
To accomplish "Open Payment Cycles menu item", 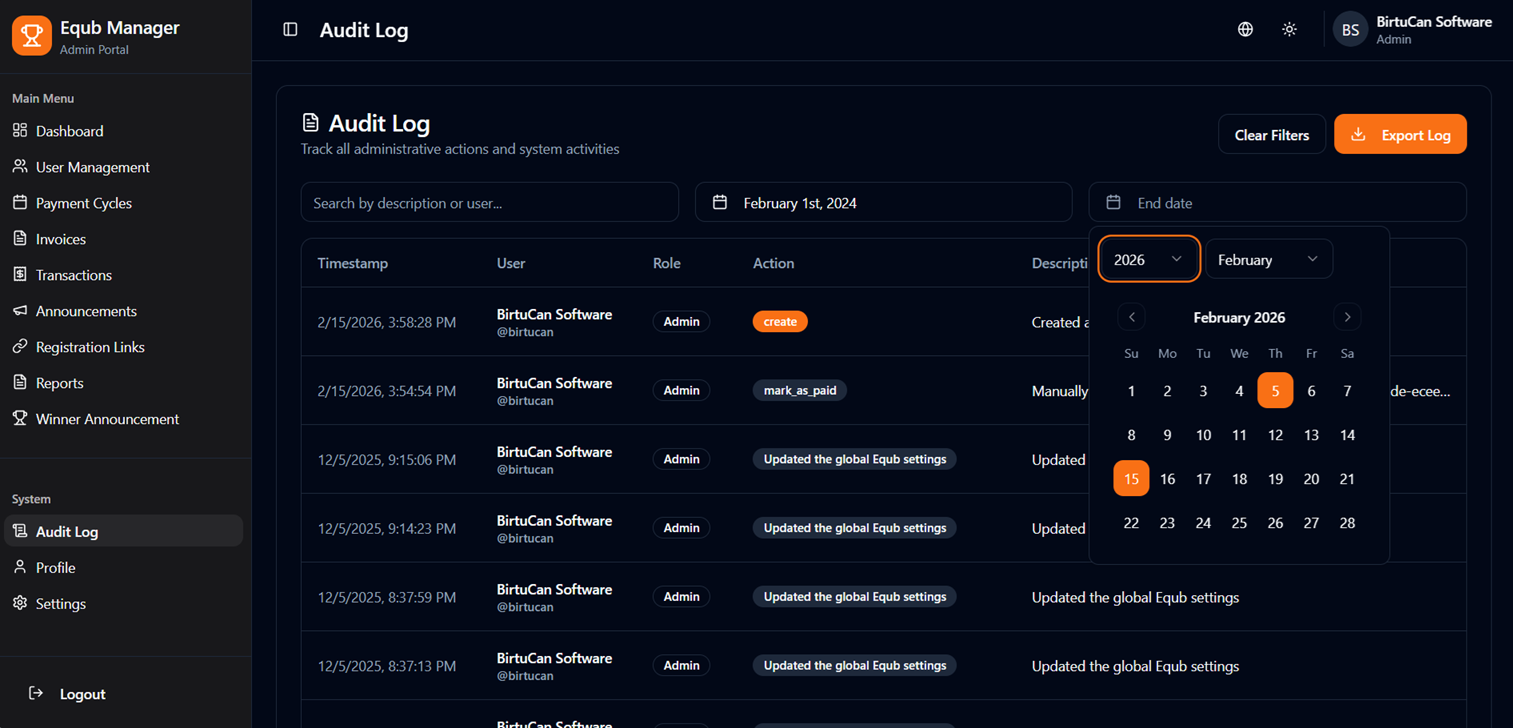I will click(84, 203).
